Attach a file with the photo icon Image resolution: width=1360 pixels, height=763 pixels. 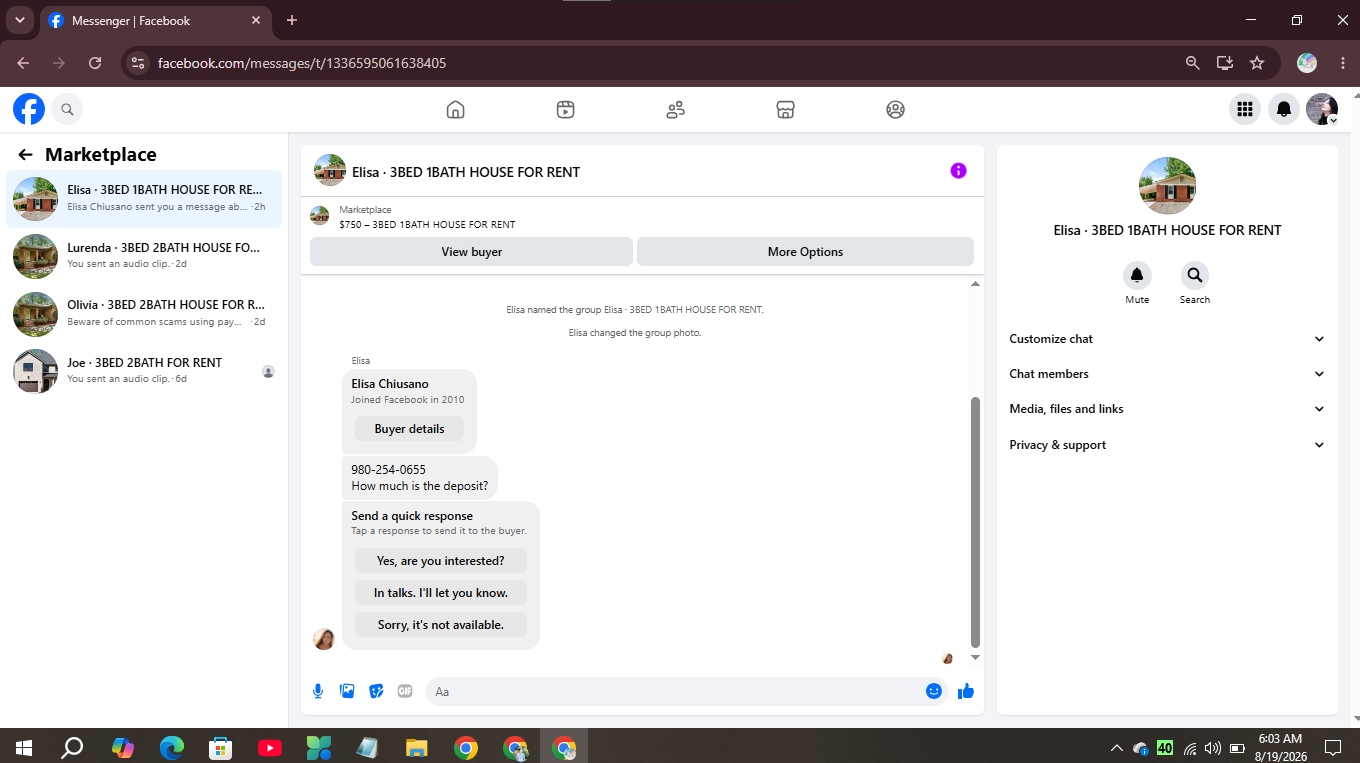click(x=347, y=691)
